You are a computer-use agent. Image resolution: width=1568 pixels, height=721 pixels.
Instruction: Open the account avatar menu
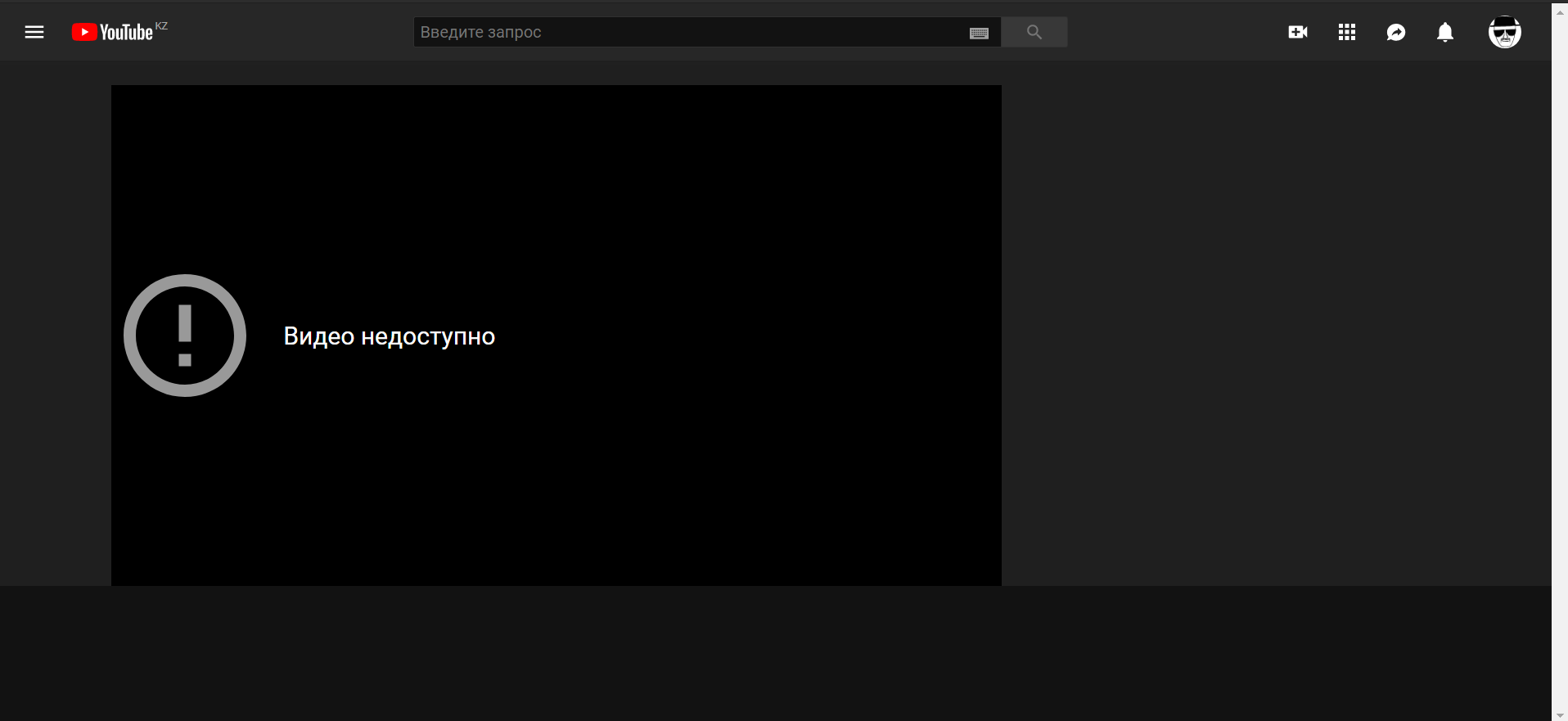click(x=1505, y=32)
